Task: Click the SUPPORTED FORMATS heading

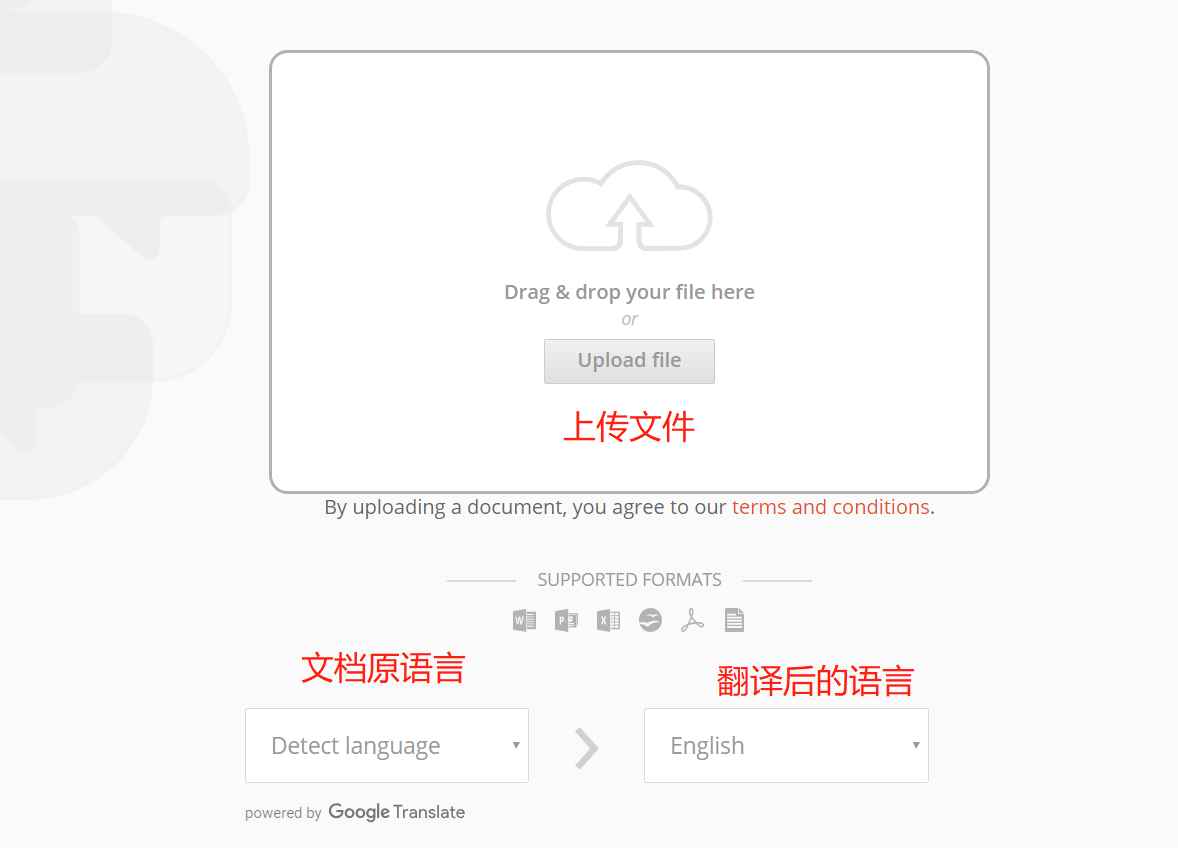Action: coord(629,579)
